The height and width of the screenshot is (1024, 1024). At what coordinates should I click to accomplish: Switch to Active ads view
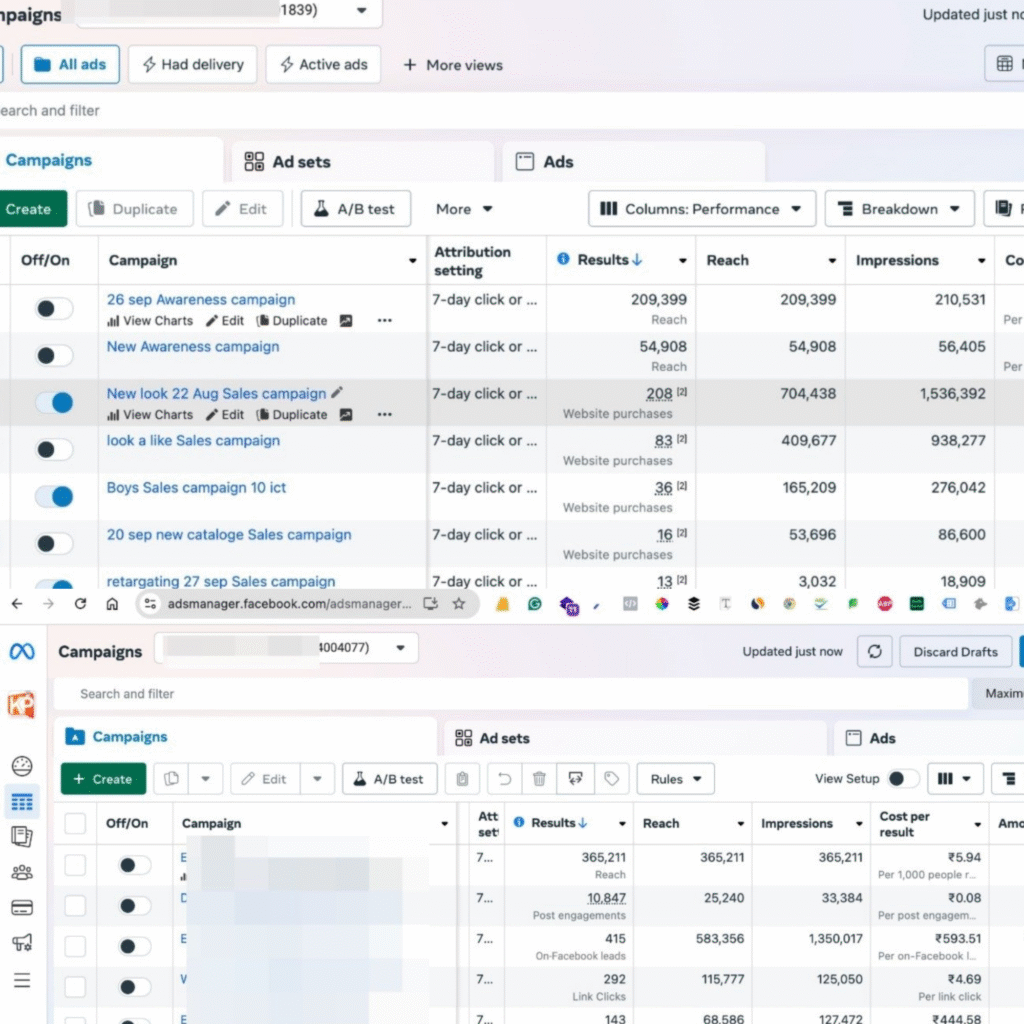pyautogui.click(x=323, y=64)
